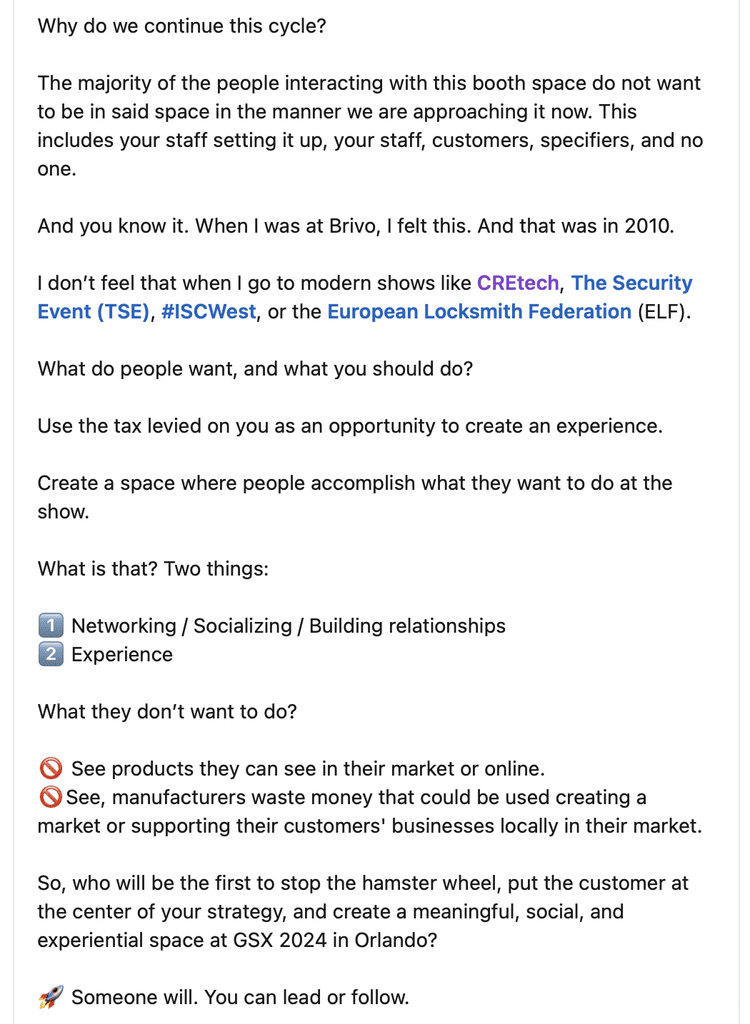750x1024 pixels.
Task: Open the CREtech link
Action: pyautogui.click(x=517, y=283)
